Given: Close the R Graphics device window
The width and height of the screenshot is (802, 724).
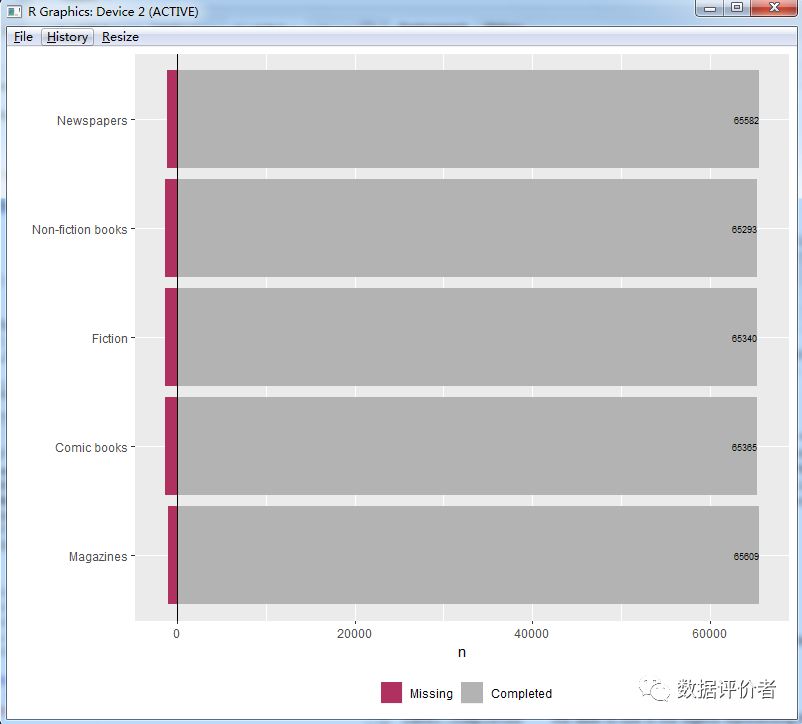Looking at the screenshot, I should pyautogui.click(x=773, y=8).
